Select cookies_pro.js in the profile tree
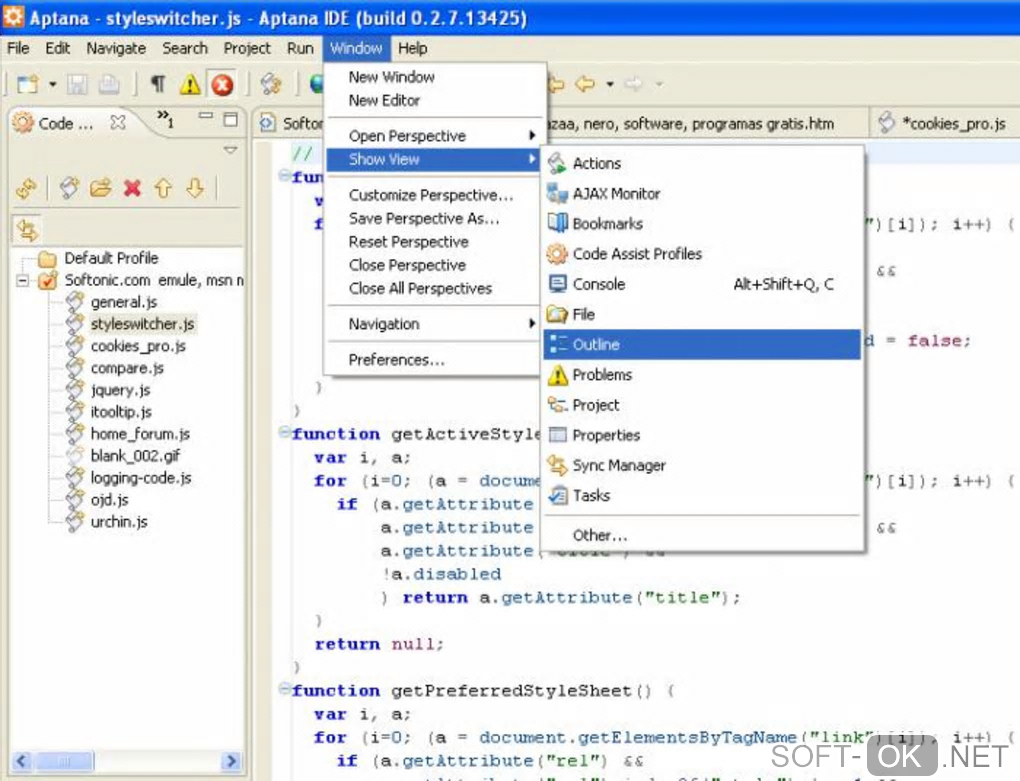The image size is (1020, 781). point(138,346)
